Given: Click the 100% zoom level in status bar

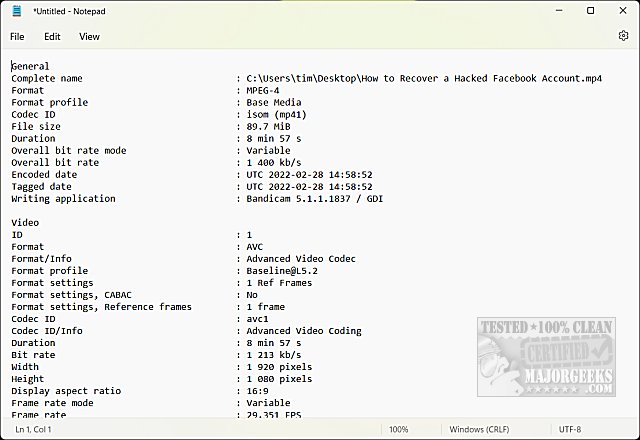Looking at the screenshot, I should coord(398,429).
